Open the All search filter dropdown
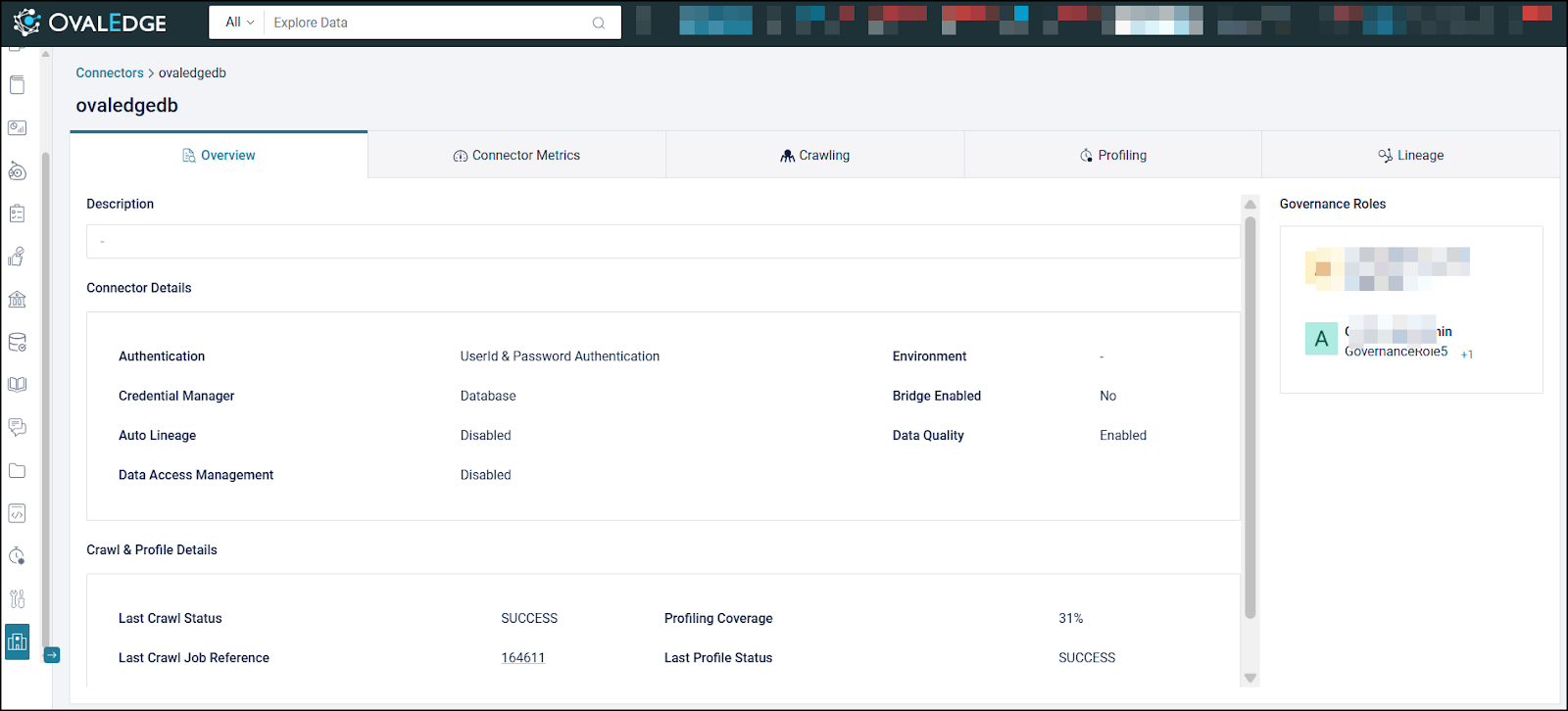 click(239, 23)
